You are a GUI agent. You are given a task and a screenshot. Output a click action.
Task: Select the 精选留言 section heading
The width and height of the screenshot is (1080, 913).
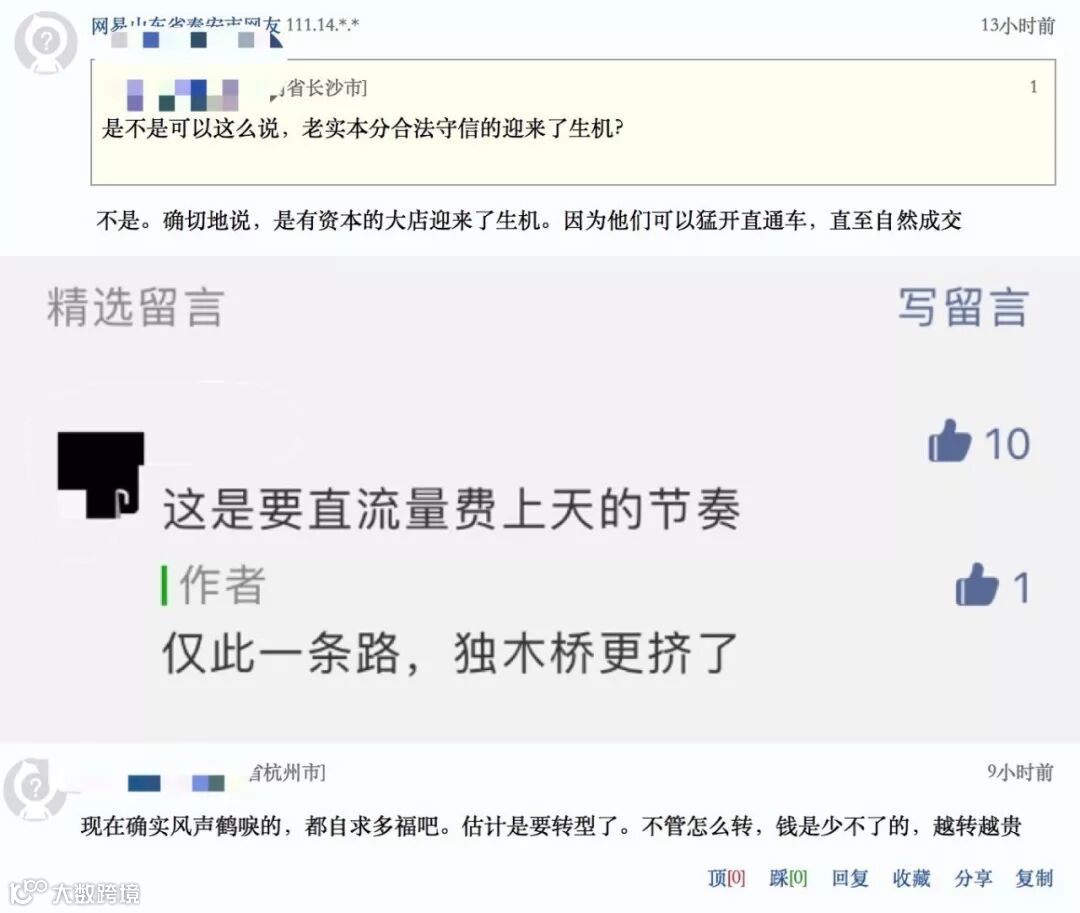[136, 307]
